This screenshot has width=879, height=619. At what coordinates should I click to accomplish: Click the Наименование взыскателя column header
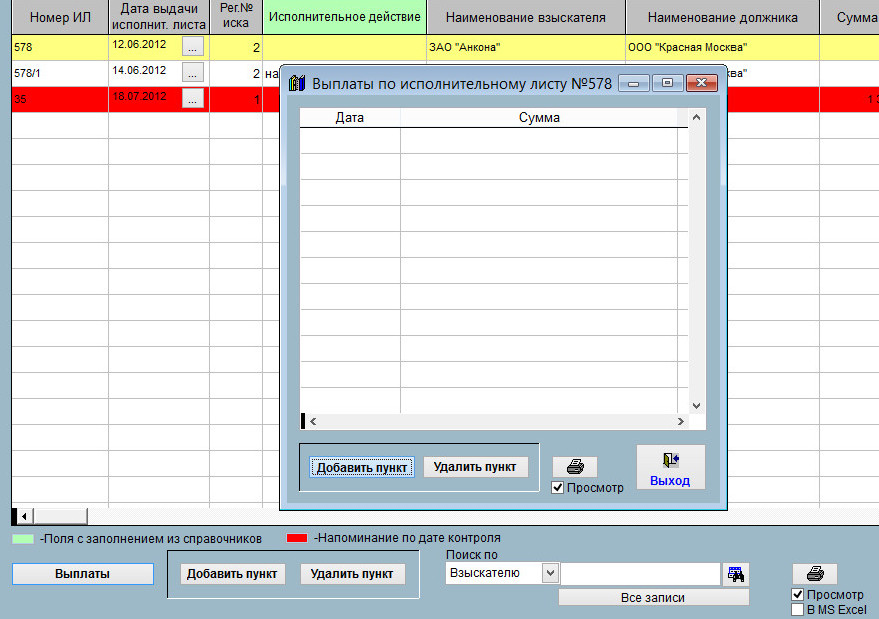[526, 17]
